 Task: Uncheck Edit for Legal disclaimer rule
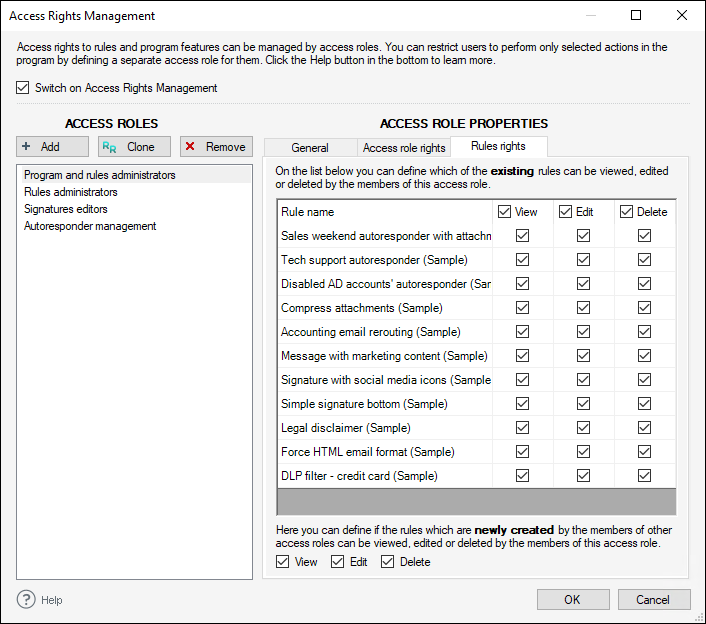click(x=584, y=428)
